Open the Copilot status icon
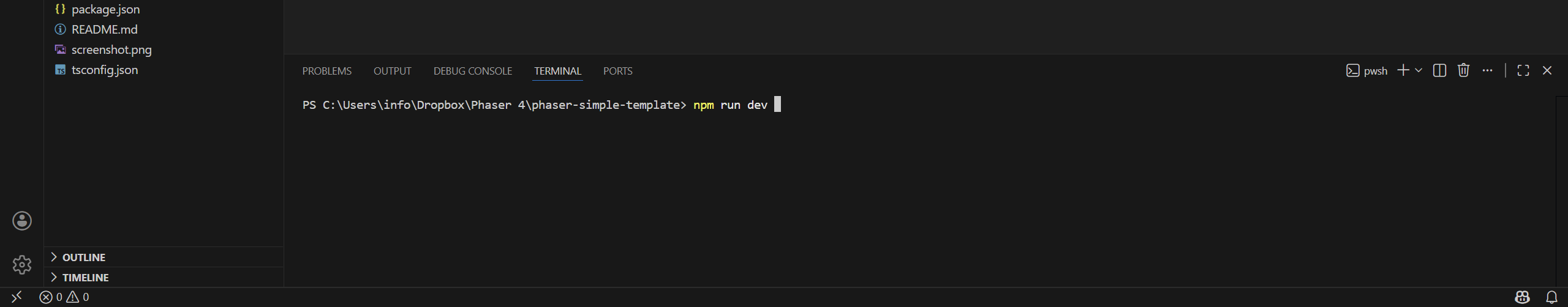 (1522, 297)
